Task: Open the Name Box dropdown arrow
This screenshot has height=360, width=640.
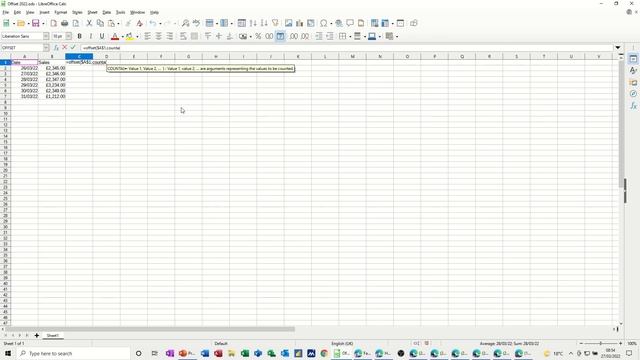Action: pyautogui.click(x=47, y=48)
